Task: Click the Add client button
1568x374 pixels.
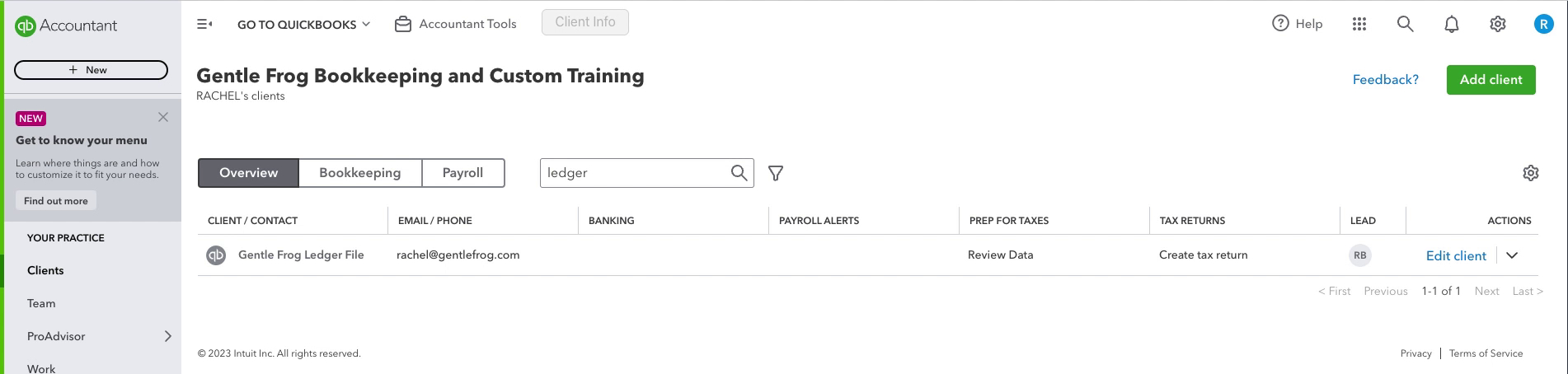Action: click(x=1491, y=80)
